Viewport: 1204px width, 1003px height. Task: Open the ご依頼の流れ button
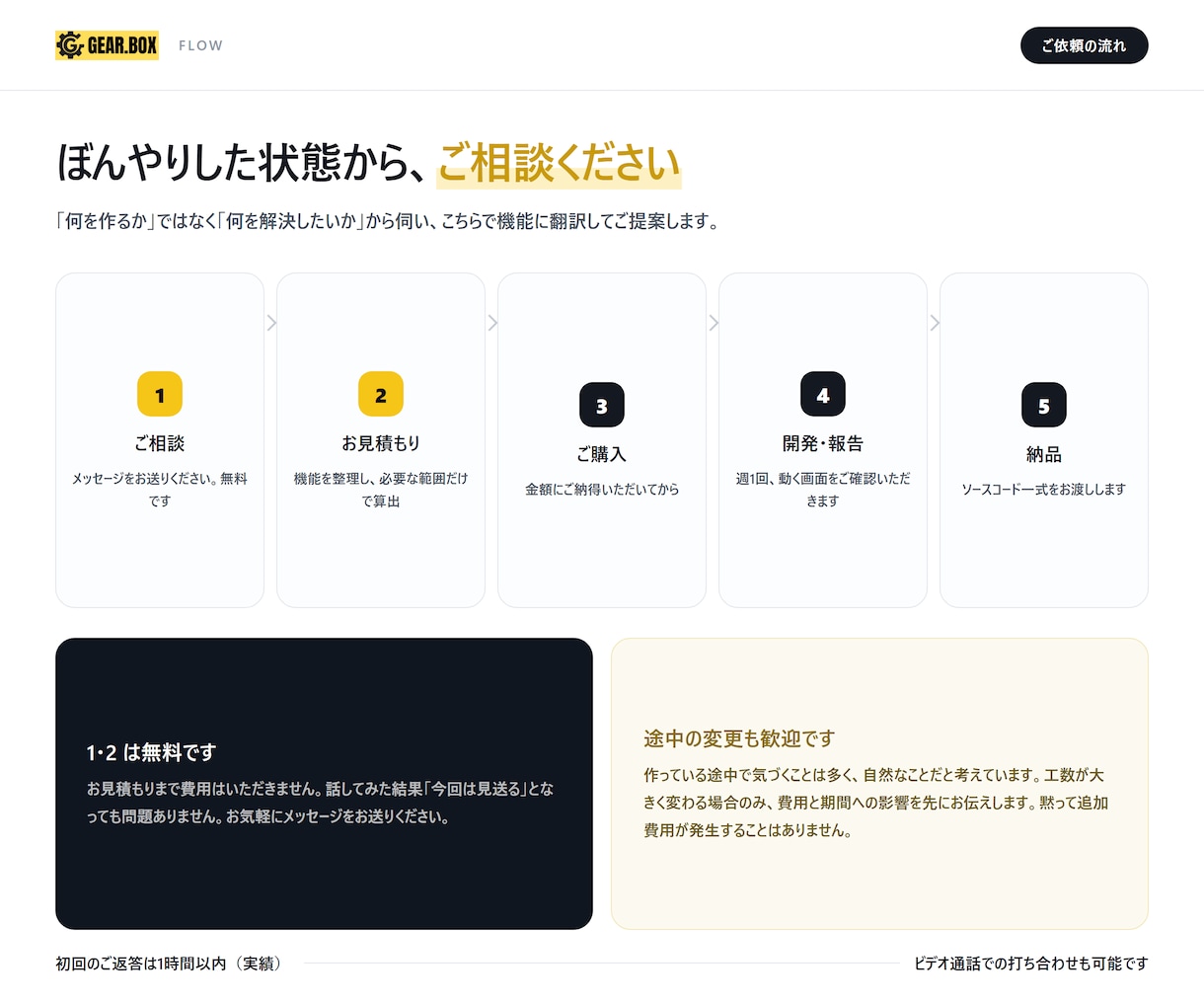tap(1084, 45)
